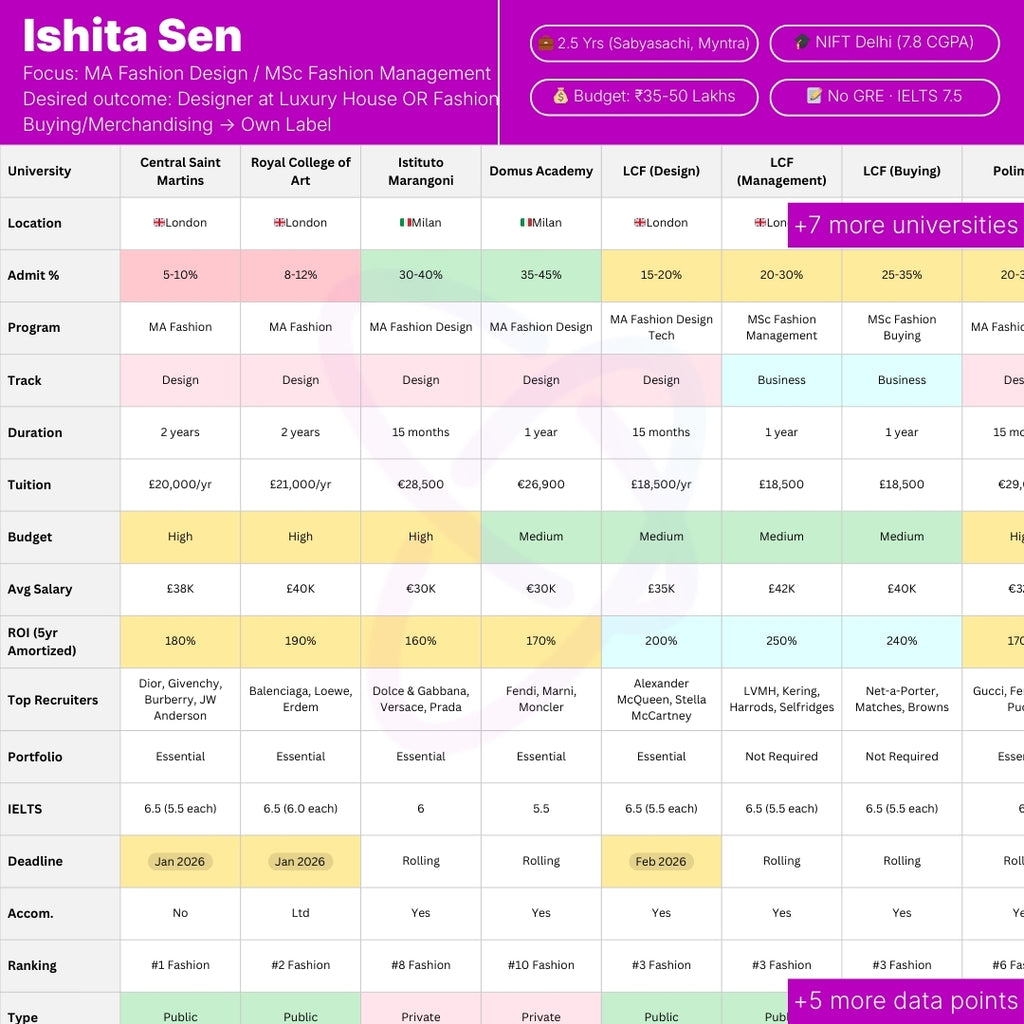Open the +7 more universities banner
Image resolution: width=1024 pixels, height=1024 pixels.
[x=906, y=225]
